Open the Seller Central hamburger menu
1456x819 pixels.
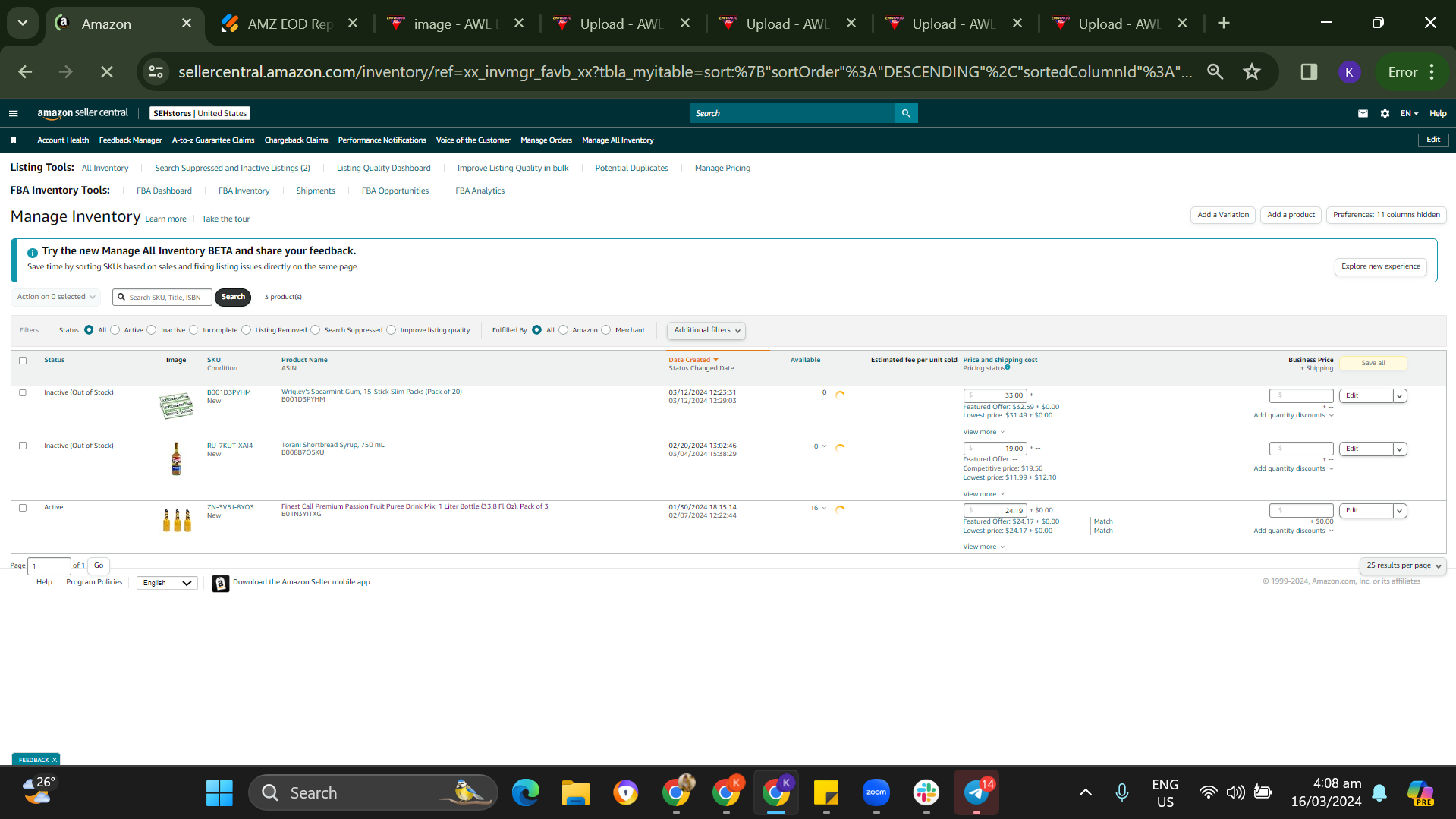pos(13,113)
